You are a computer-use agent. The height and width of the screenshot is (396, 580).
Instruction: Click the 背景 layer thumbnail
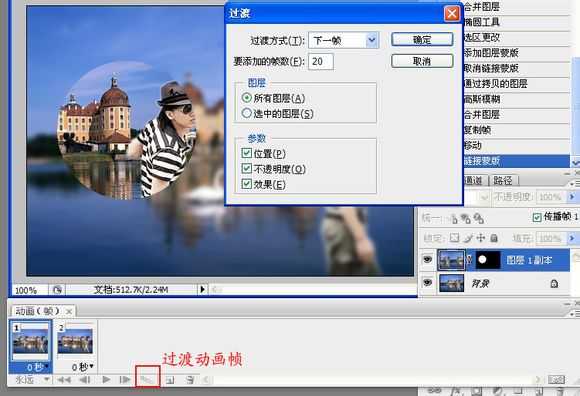pos(451,283)
